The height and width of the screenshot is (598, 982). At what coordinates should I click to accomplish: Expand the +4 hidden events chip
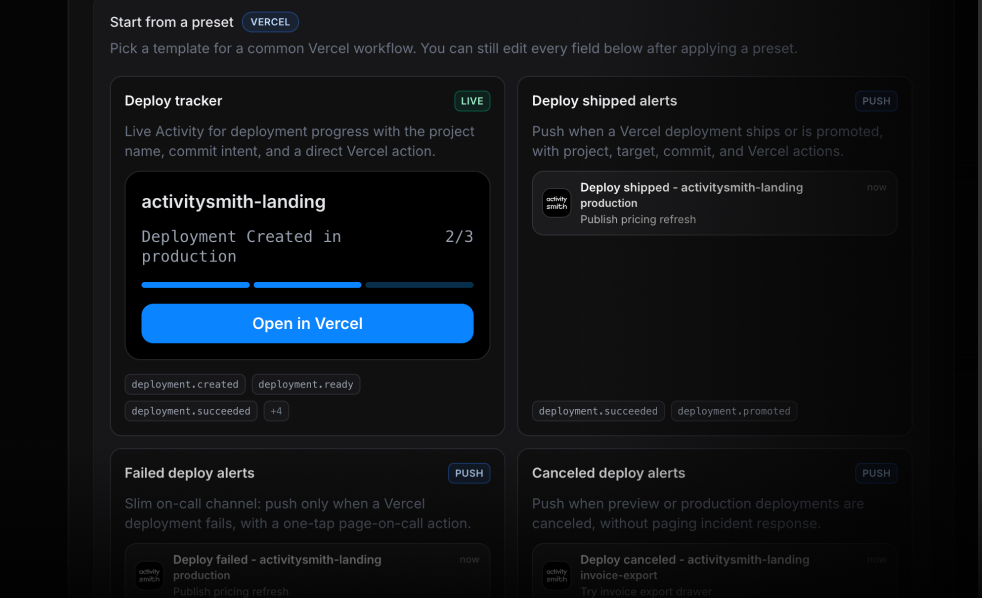276,410
